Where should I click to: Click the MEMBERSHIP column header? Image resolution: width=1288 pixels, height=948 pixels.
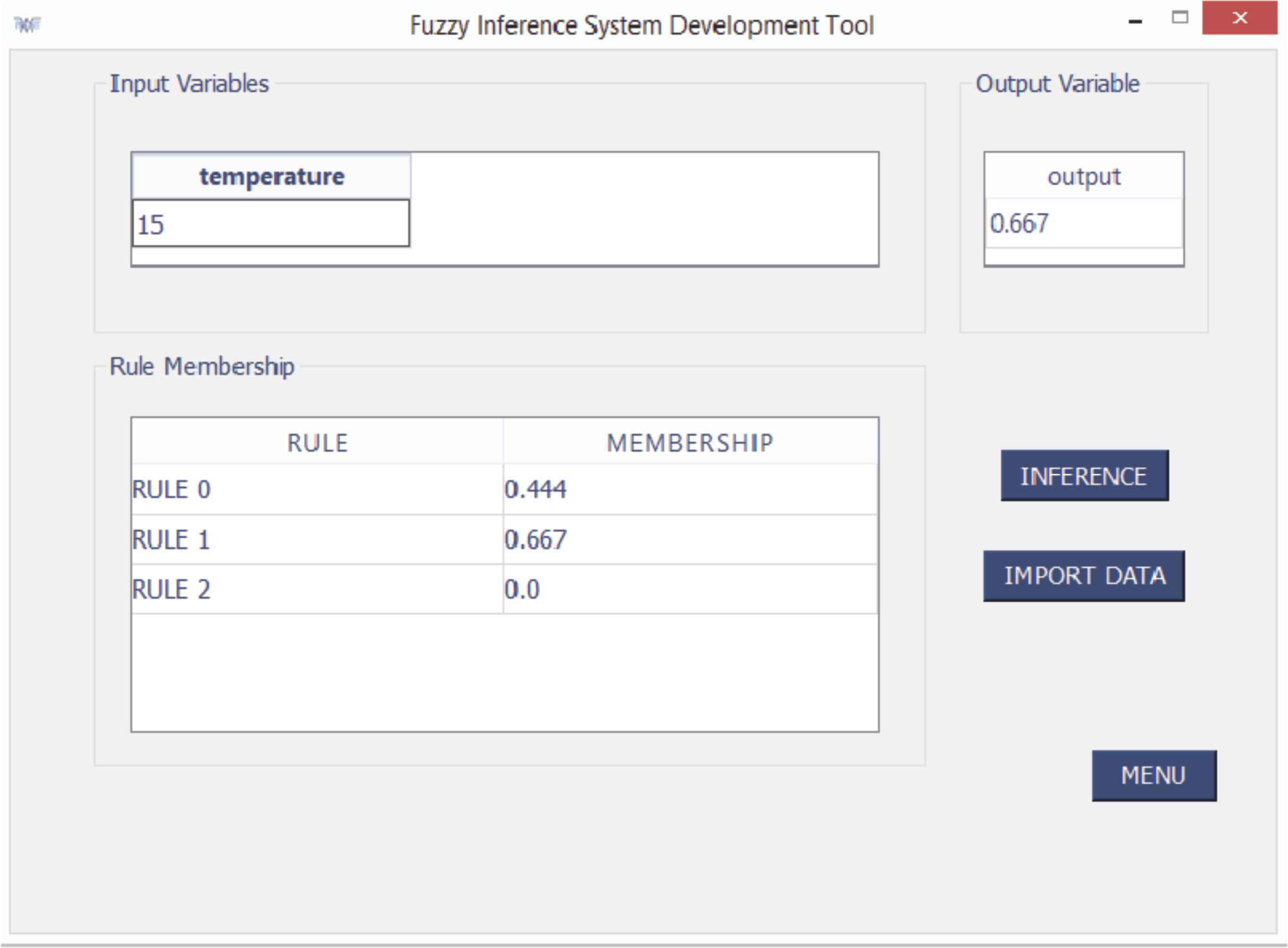coord(690,443)
